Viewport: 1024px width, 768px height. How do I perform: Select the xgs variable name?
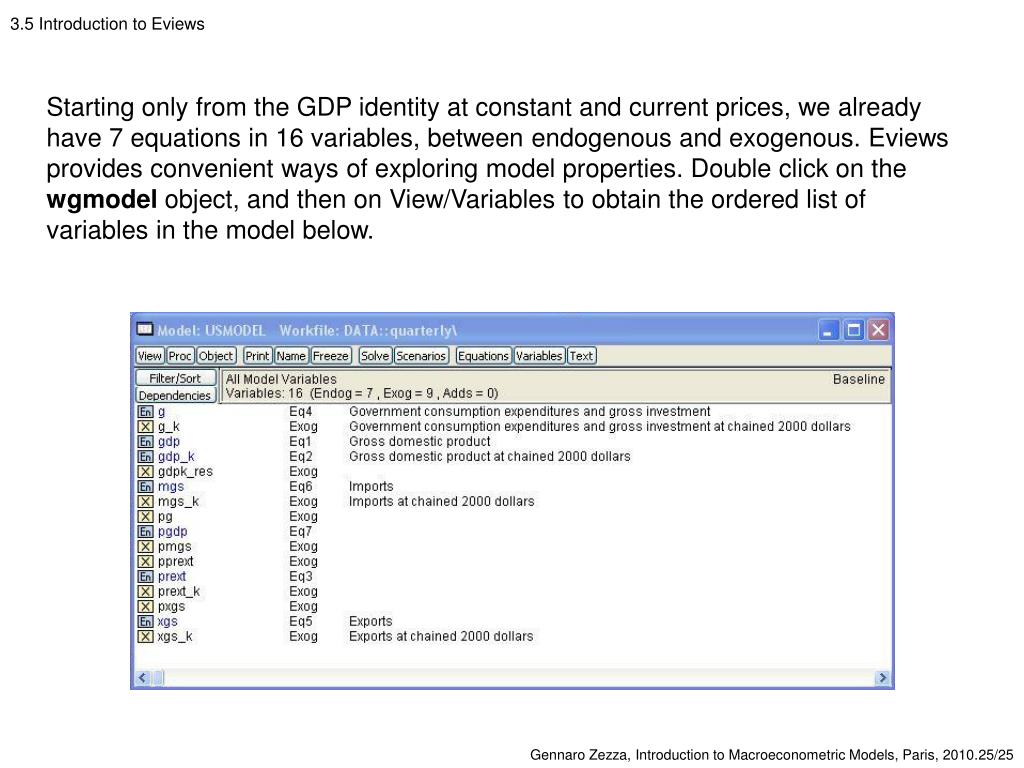coord(167,622)
